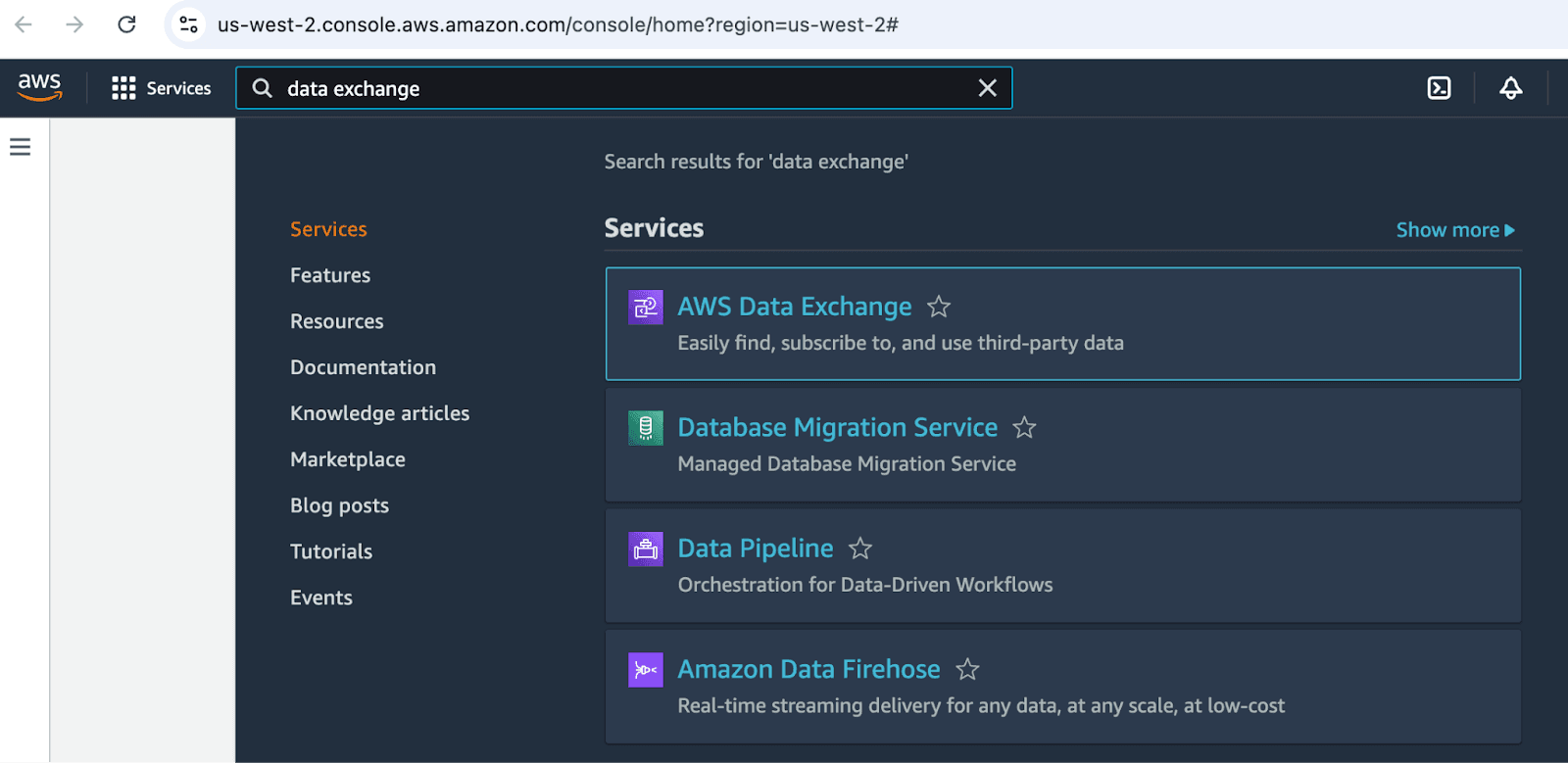Open the Services grid menu

click(162, 88)
